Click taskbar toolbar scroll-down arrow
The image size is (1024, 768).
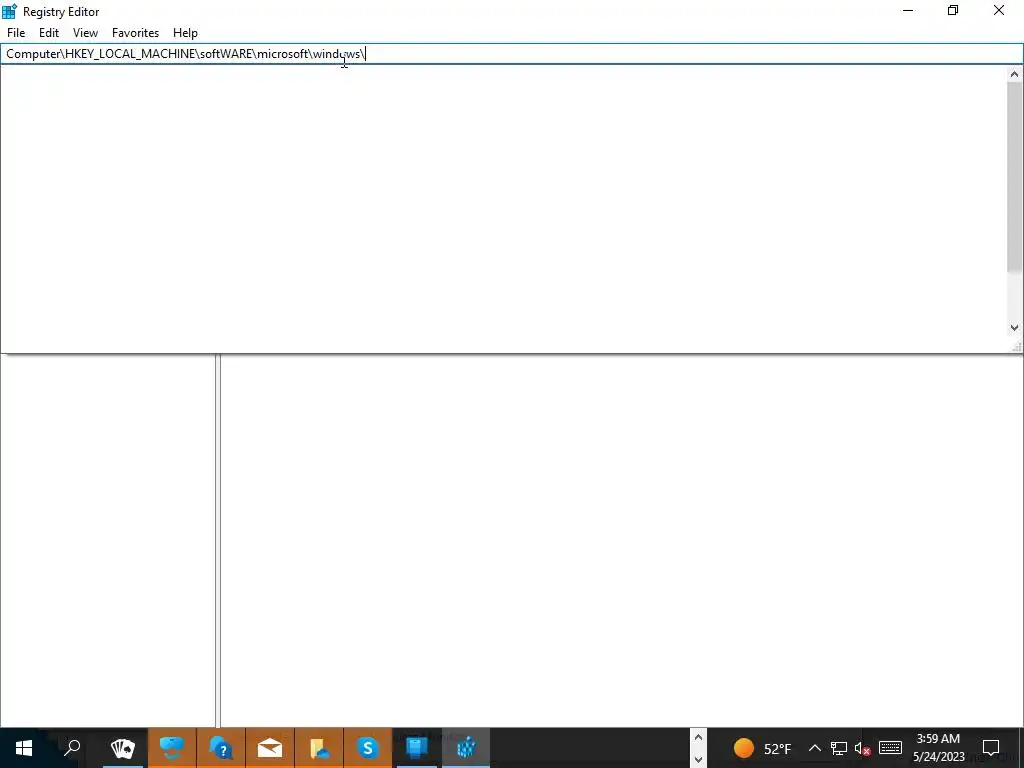[698, 759]
